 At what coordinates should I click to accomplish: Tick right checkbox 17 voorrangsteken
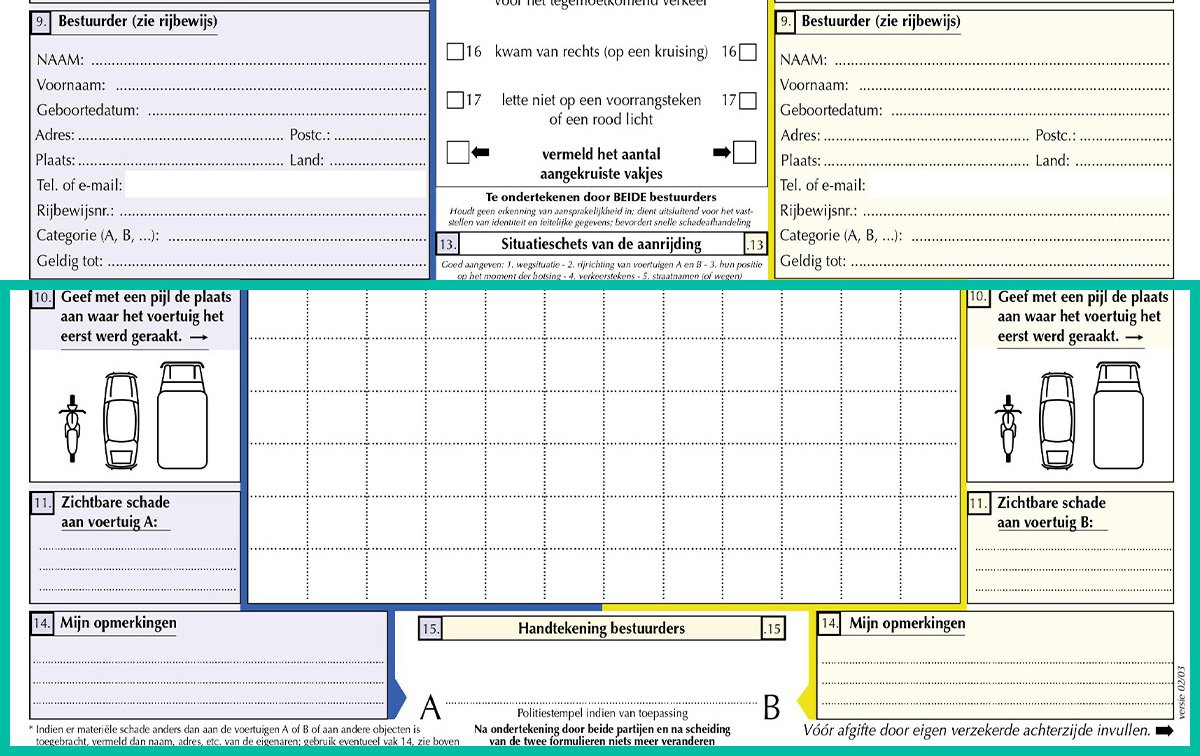(x=748, y=100)
